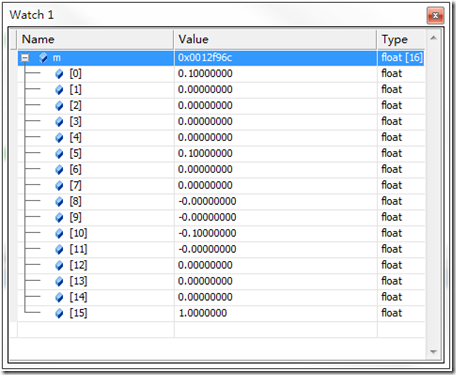The height and width of the screenshot is (375, 456).
Task: Click the blue cube icon for element [6]
Action: click(59, 170)
